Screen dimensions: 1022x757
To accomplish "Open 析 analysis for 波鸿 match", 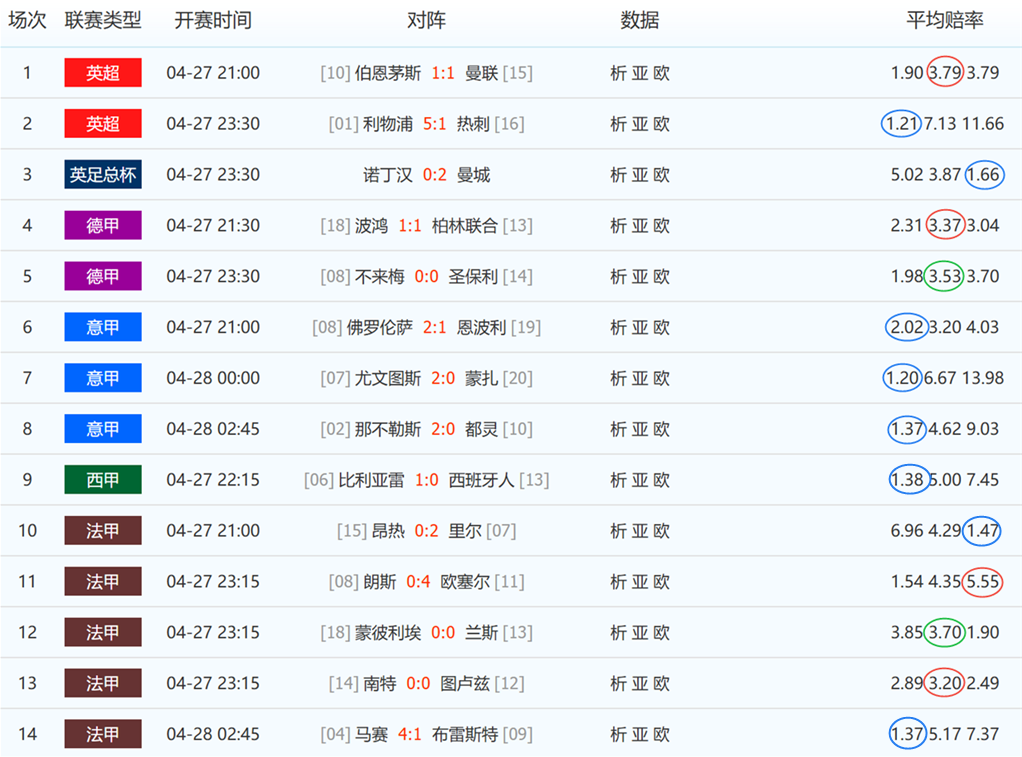I will pos(619,226).
